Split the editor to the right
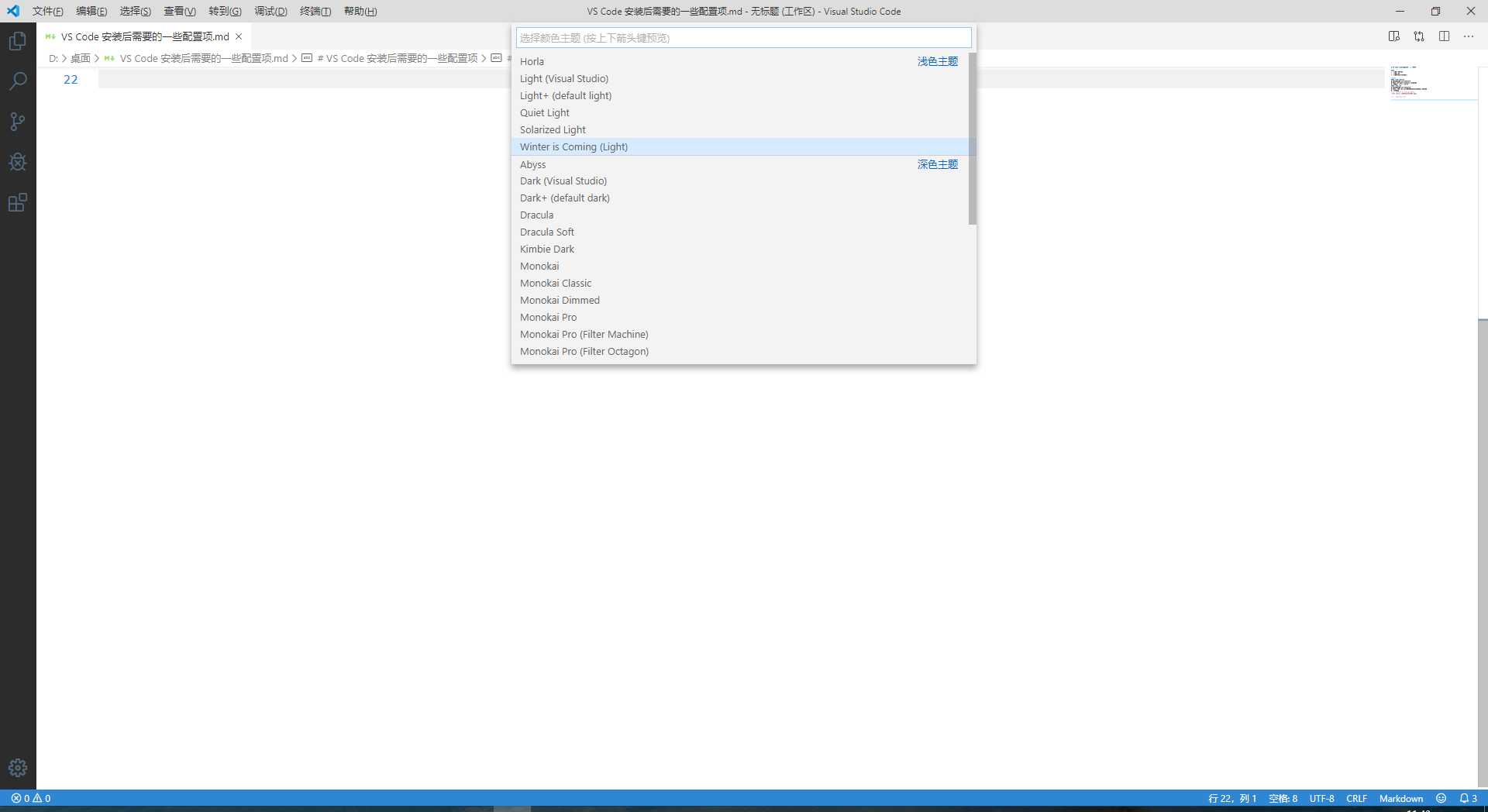This screenshot has height=812, width=1488. click(1444, 36)
